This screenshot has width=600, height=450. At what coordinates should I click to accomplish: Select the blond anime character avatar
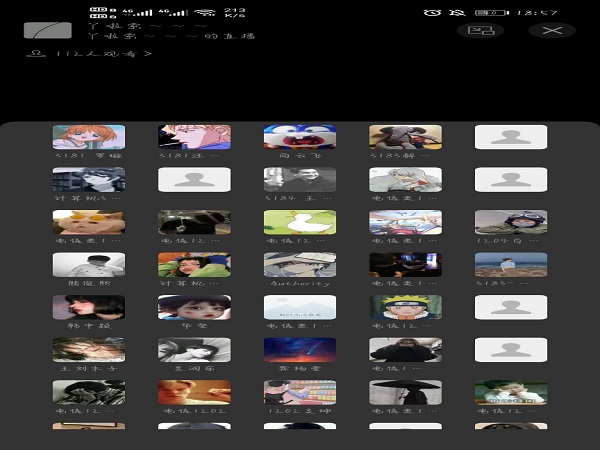tap(194, 137)
